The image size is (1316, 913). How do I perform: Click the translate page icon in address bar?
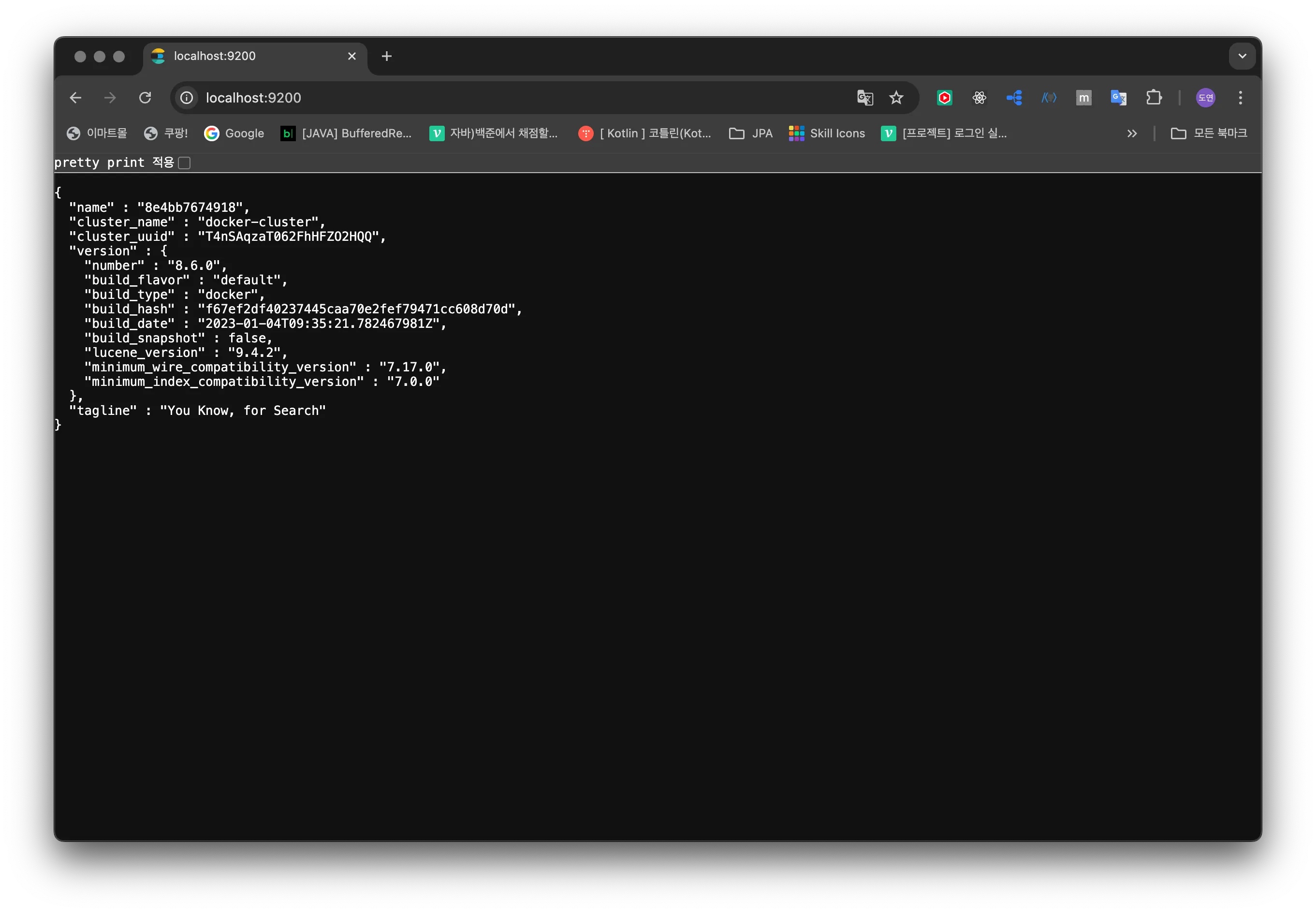click(x=865, y=98)
